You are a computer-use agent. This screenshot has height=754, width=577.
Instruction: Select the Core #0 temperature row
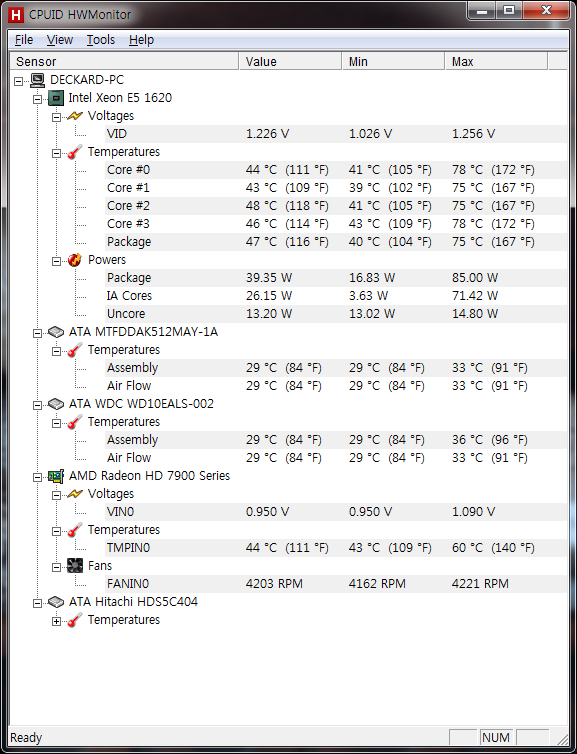point(336,170)
